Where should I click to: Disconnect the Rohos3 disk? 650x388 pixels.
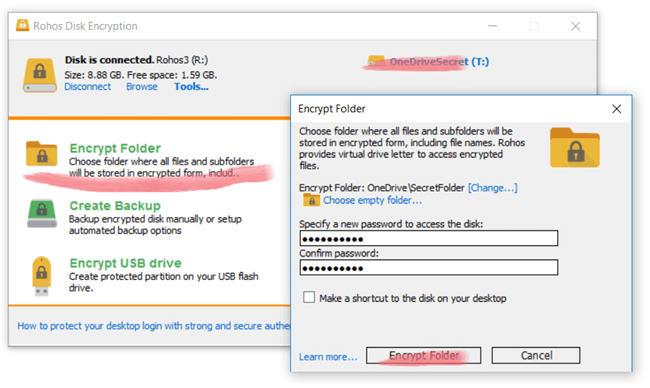(87, 87)
